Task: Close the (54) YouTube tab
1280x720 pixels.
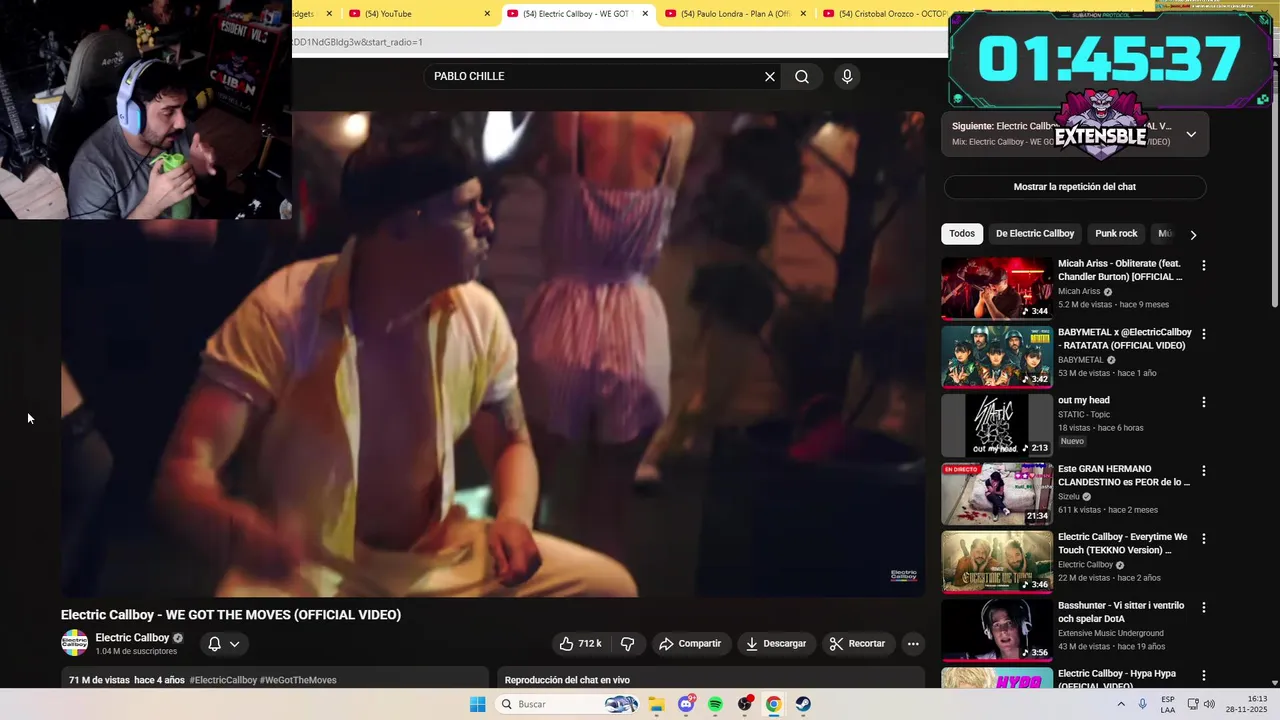Action: coord(487,14)
